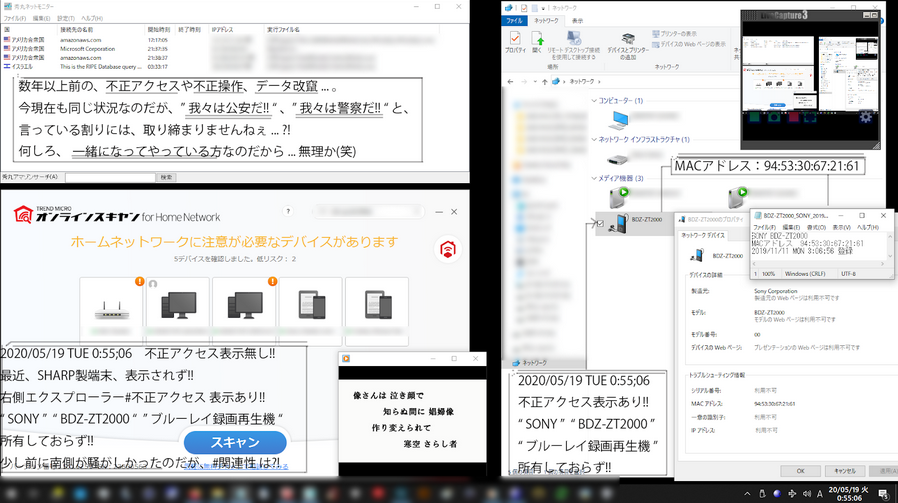The width and height of the screenshot is (898, 503).
Task: Select the router icon under infrastructure
Action: 618,159
